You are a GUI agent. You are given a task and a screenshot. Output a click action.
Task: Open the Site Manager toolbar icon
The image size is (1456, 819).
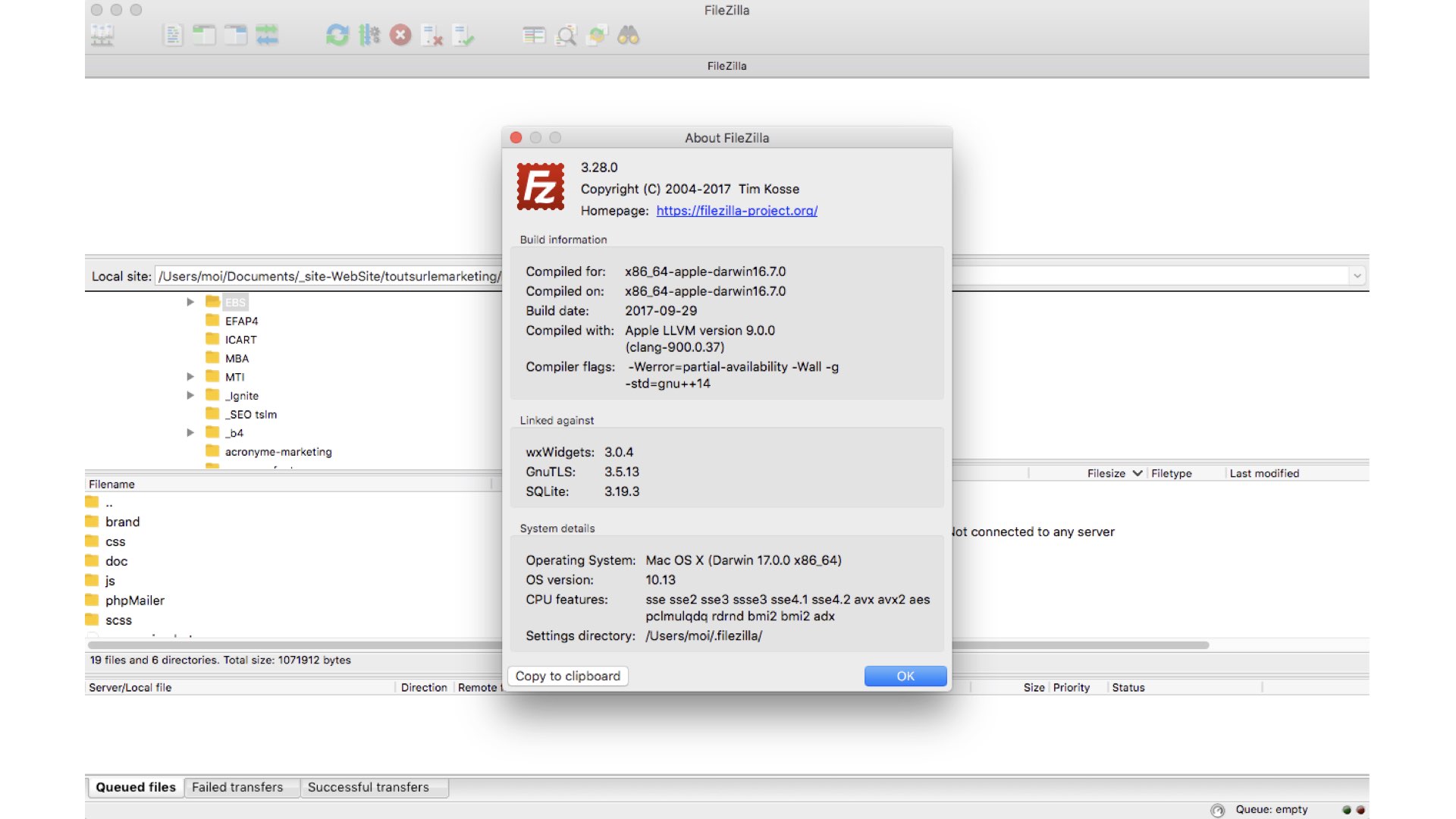click(102, 35)
